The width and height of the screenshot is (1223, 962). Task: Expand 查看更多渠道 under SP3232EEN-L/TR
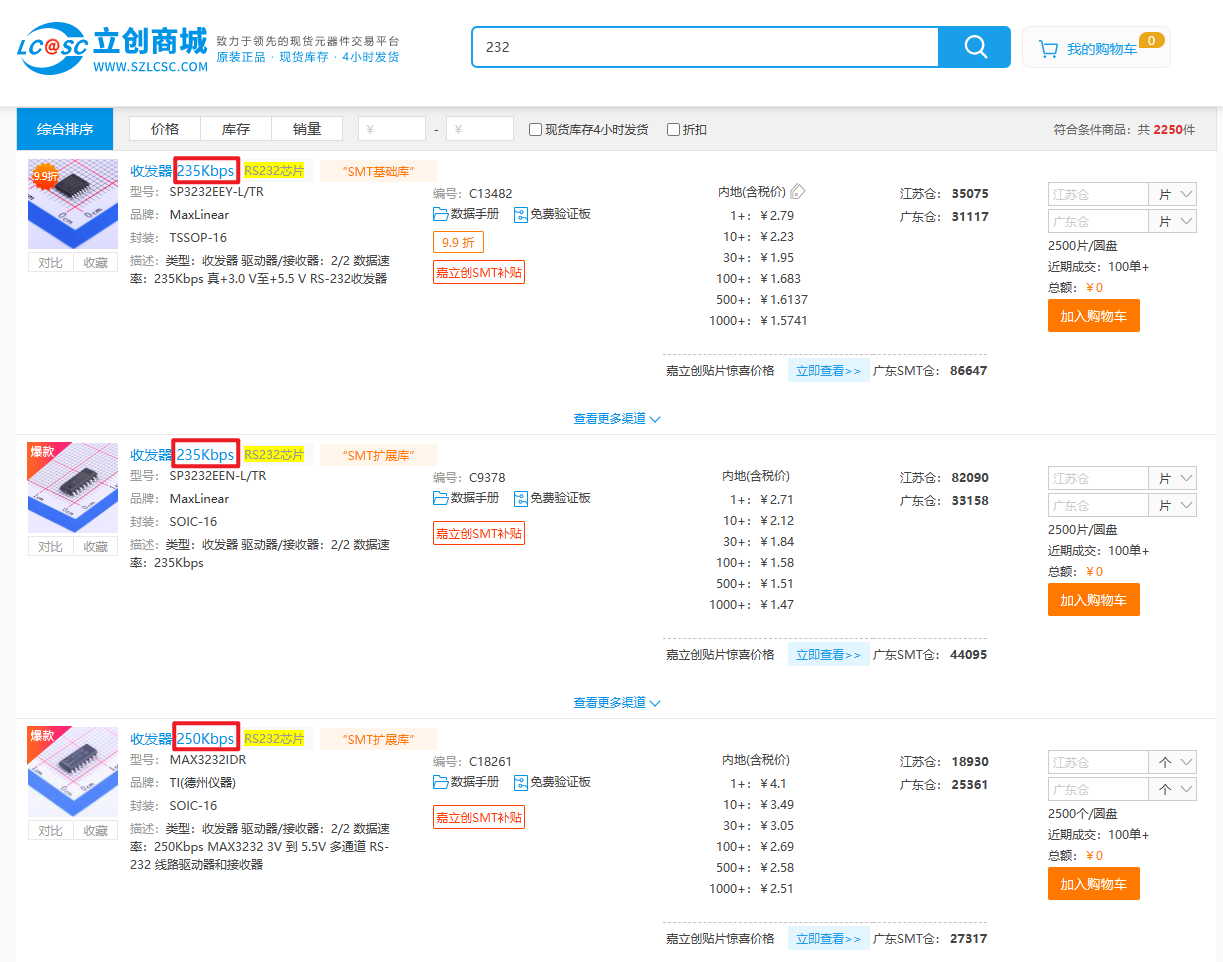tap(616, 703)
